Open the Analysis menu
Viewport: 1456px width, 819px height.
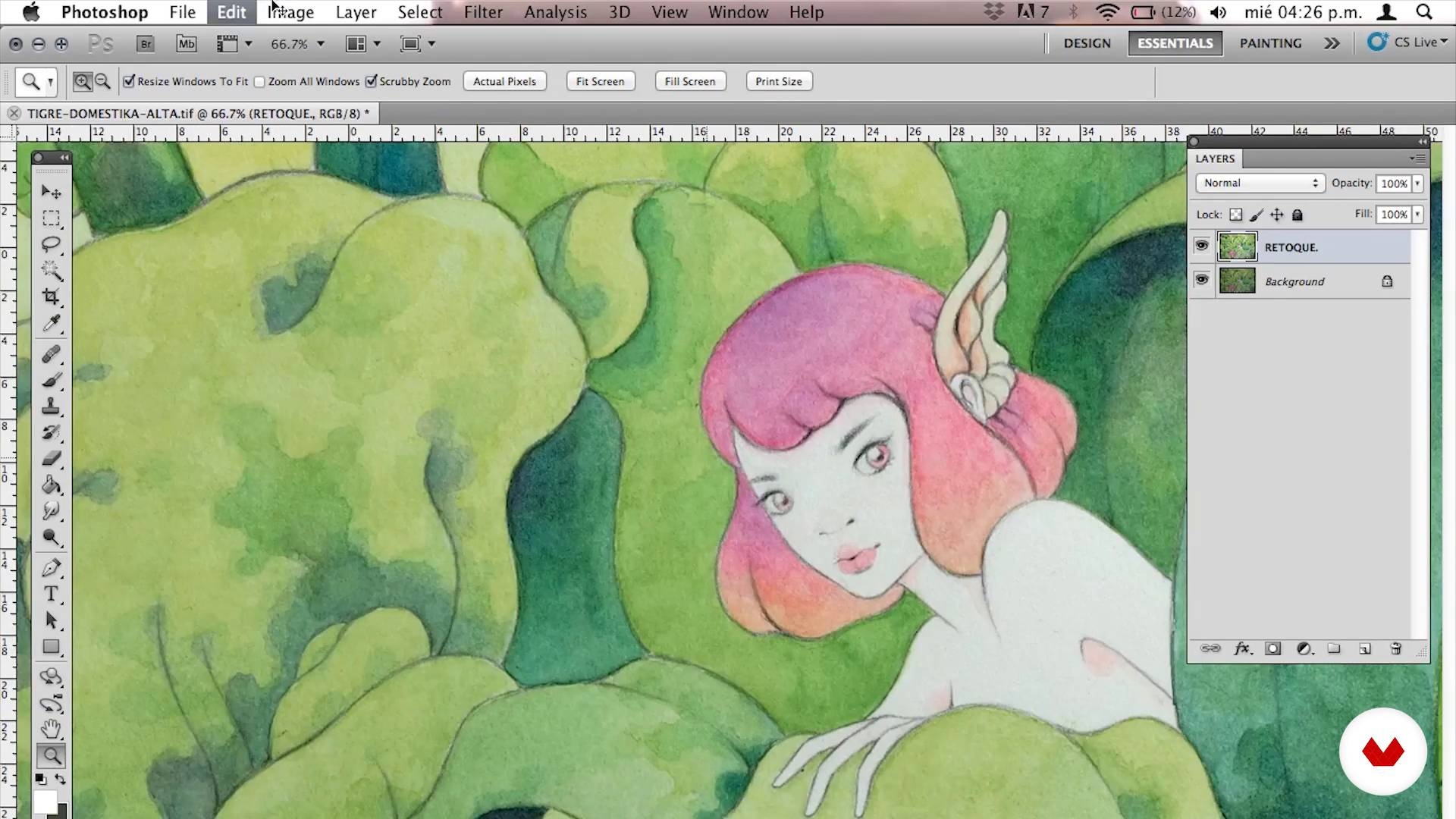click(x=555, y=12)
